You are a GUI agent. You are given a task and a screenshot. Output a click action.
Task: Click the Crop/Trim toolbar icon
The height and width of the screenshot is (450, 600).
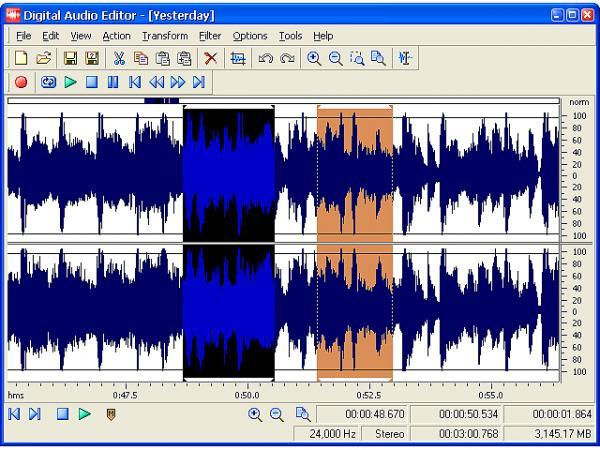238,59
